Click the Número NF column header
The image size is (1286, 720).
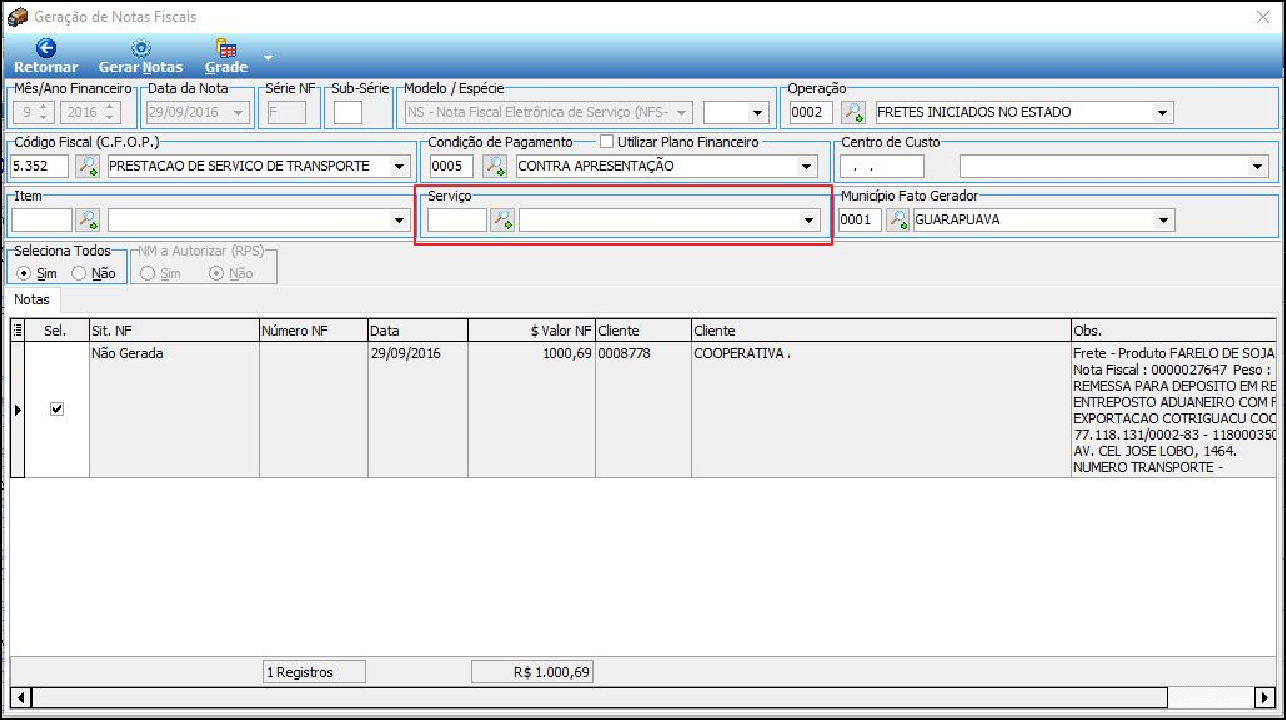(312, 330)
